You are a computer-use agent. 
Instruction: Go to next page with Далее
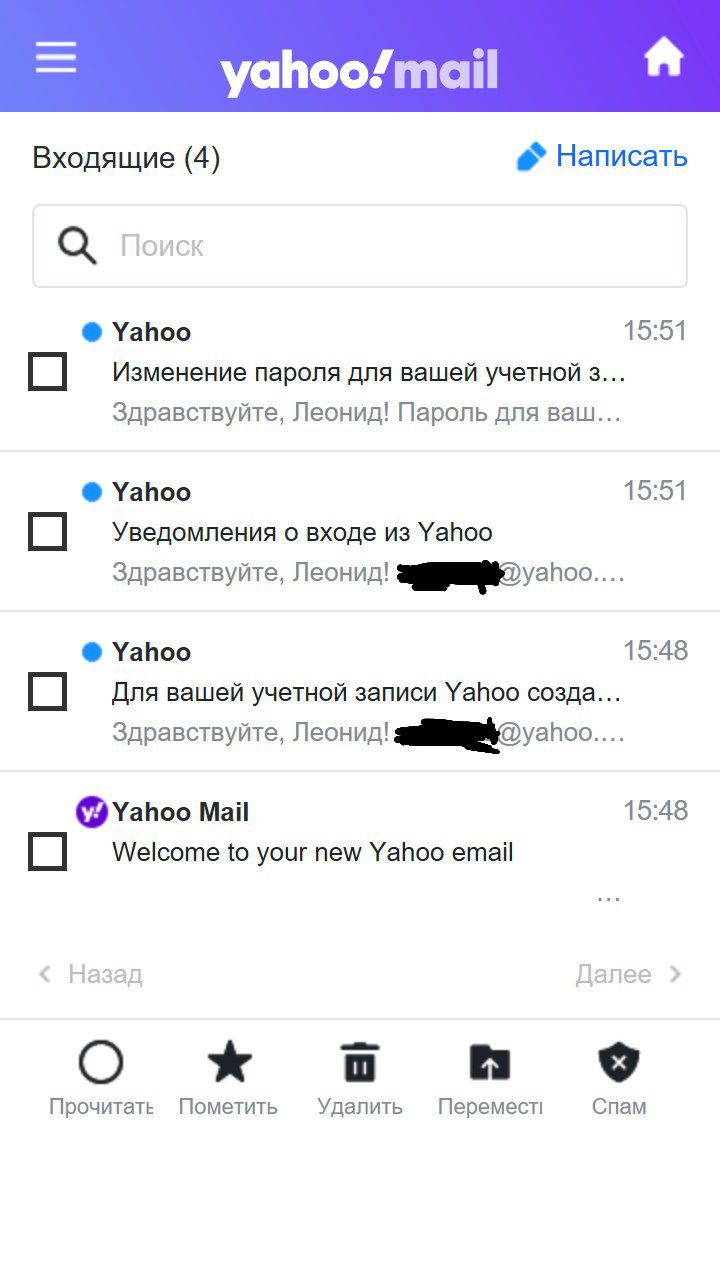tap(628, 974)
